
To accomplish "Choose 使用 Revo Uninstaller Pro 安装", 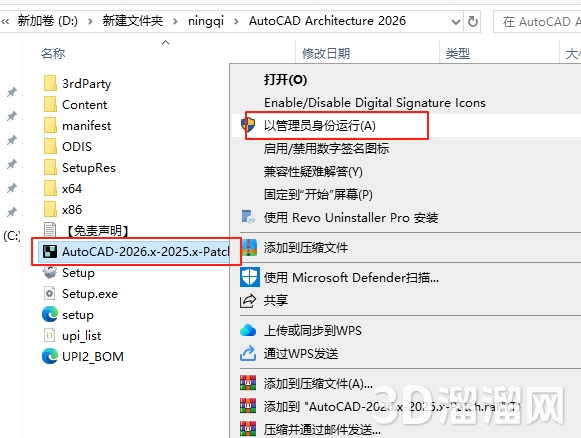I will coord(351,218).
